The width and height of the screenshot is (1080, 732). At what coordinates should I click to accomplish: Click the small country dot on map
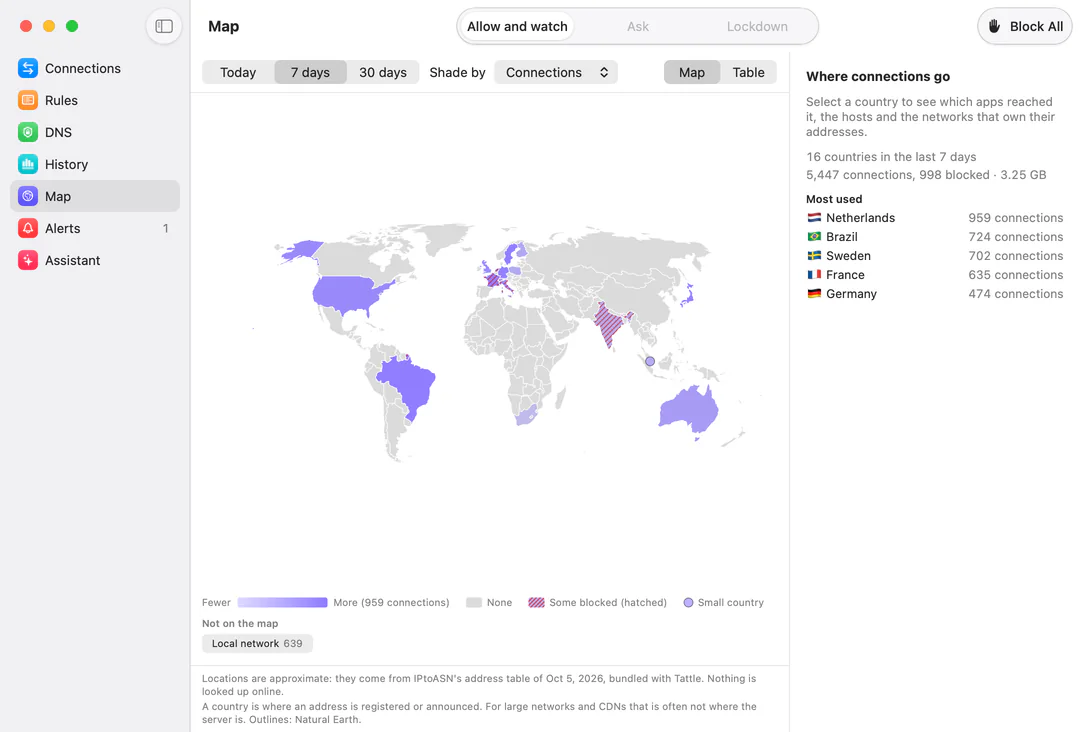click(x=650, y=361)
